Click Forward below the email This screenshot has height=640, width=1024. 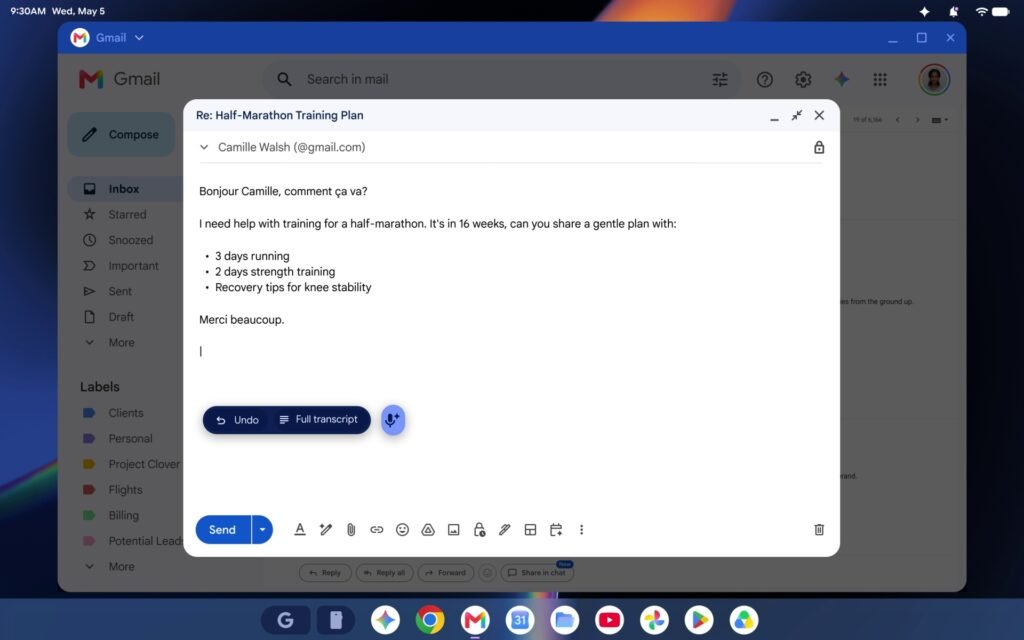pyautogui.click(x=446, y=573)
